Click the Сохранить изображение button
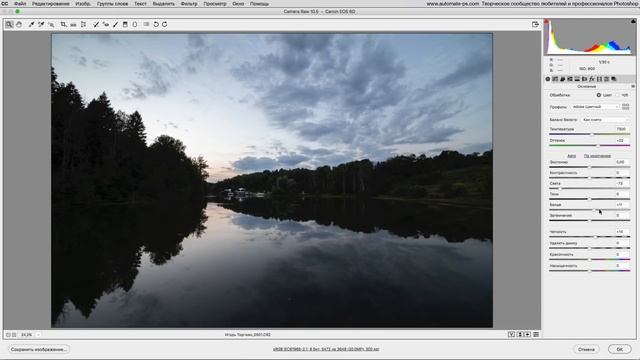This screenshot has height=360, width=640. tap(38, 349)
